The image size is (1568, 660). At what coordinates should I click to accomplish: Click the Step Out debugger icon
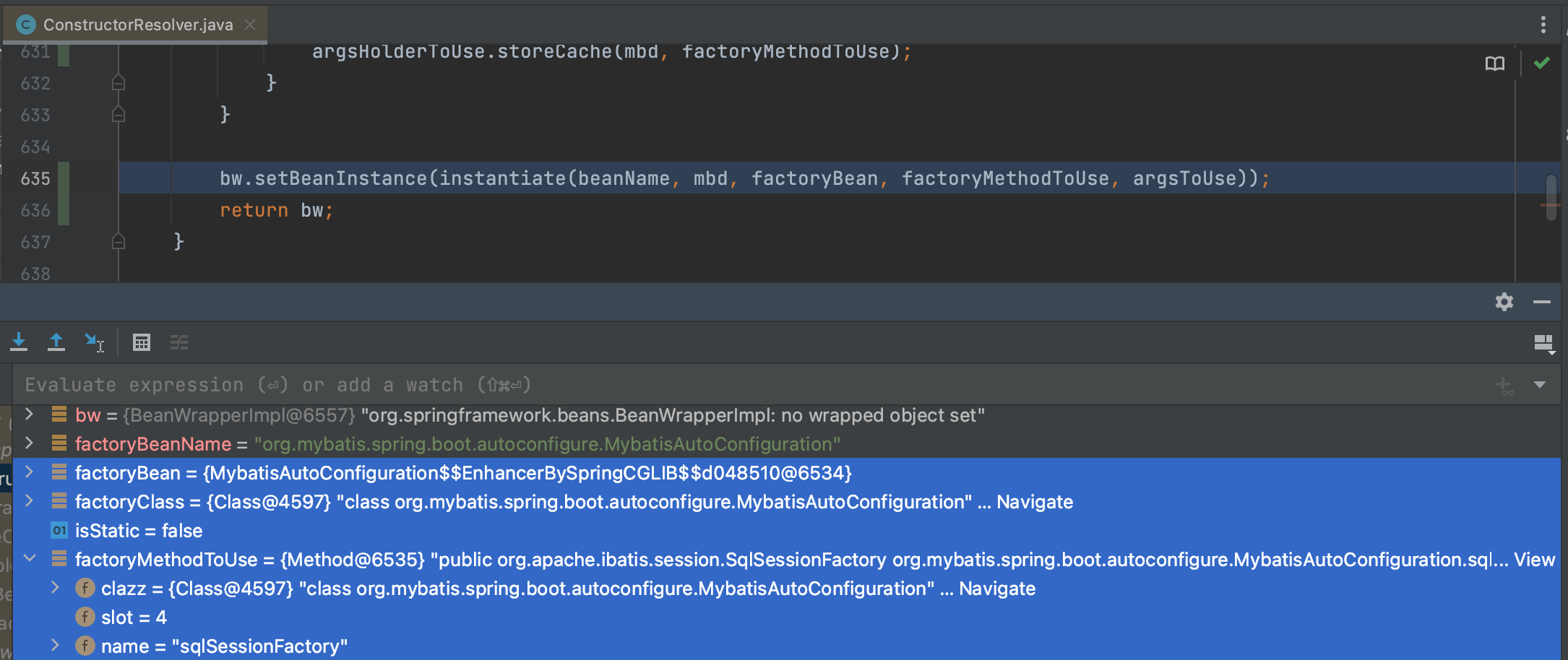click(56, 342)
